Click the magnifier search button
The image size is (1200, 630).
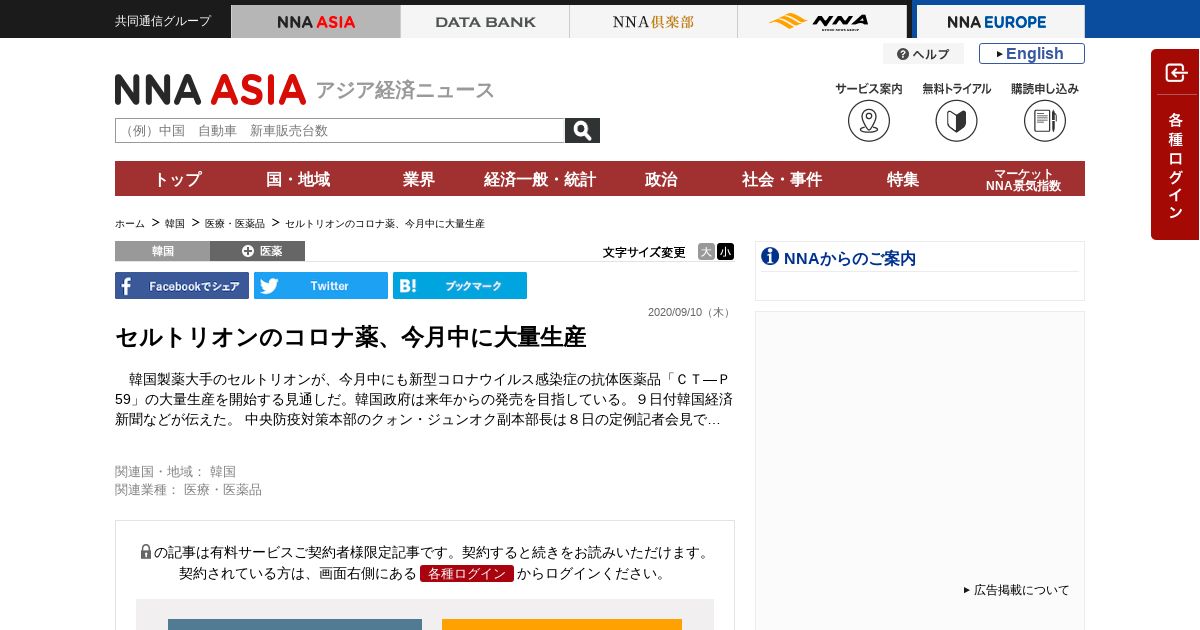pyautogui.click(x=582, y=131)
